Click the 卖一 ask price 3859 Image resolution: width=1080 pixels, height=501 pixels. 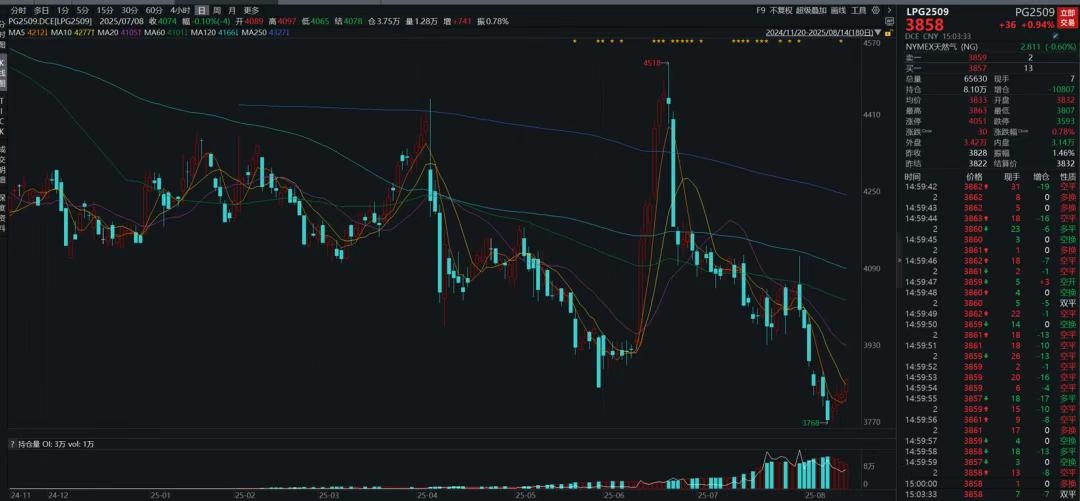point(977,58)
